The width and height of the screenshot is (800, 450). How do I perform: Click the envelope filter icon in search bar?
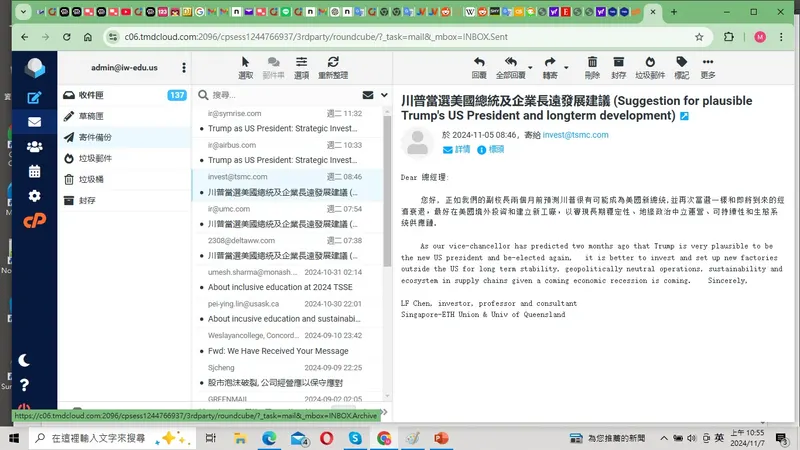tap(368, 95)
